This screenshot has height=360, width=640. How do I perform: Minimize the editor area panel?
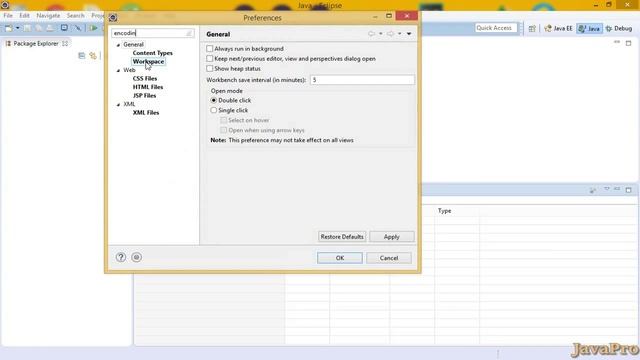(x=617, y=42)
